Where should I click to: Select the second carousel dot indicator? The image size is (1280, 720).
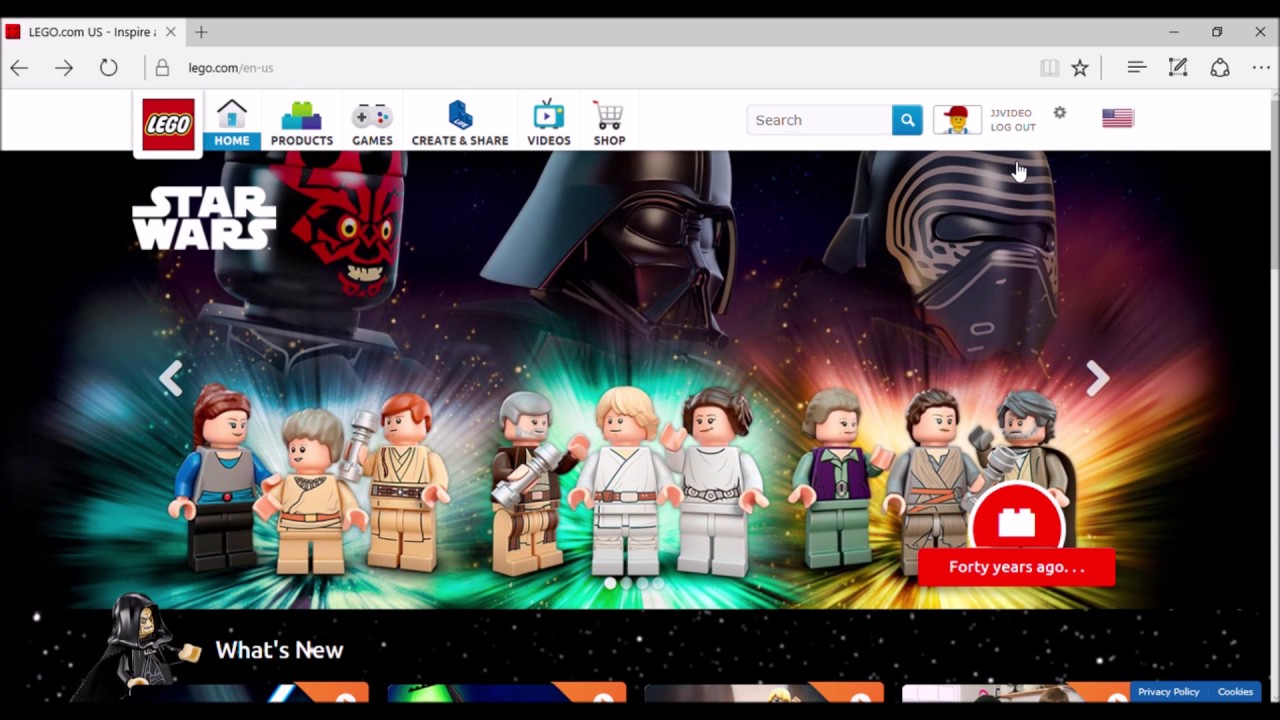[x=626, y=583]
